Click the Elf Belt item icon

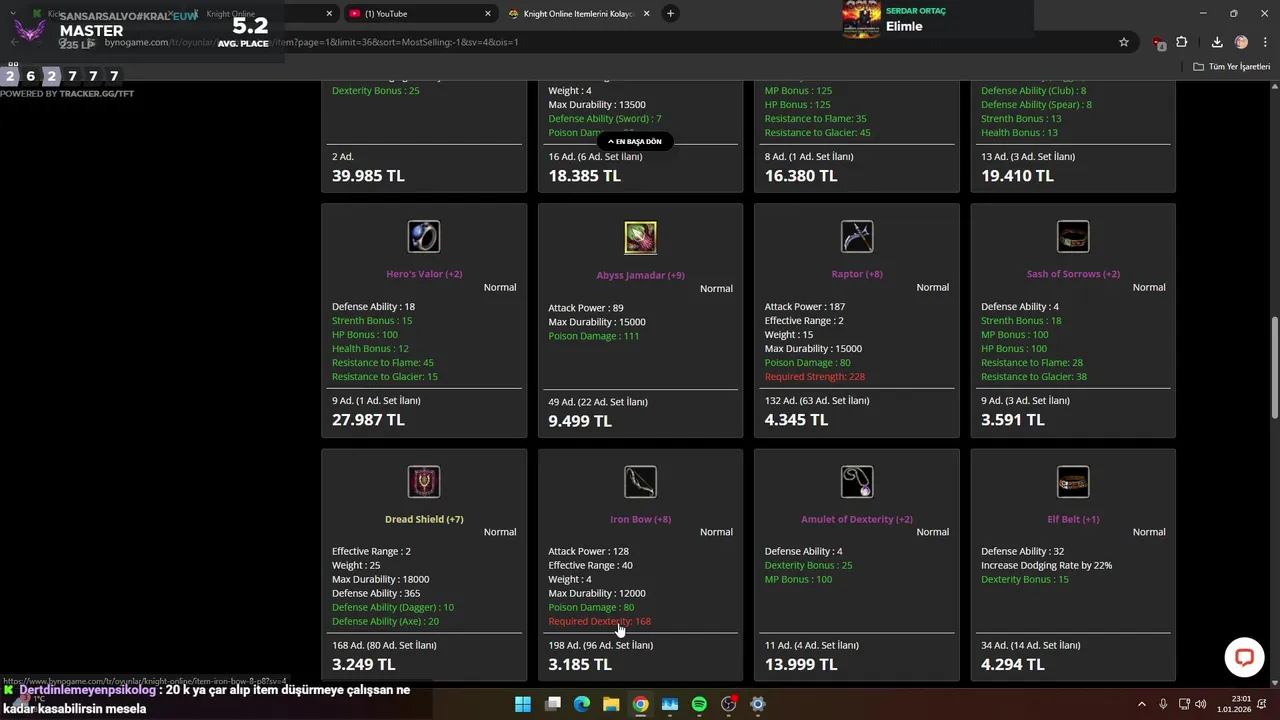tap(1073, 482)
